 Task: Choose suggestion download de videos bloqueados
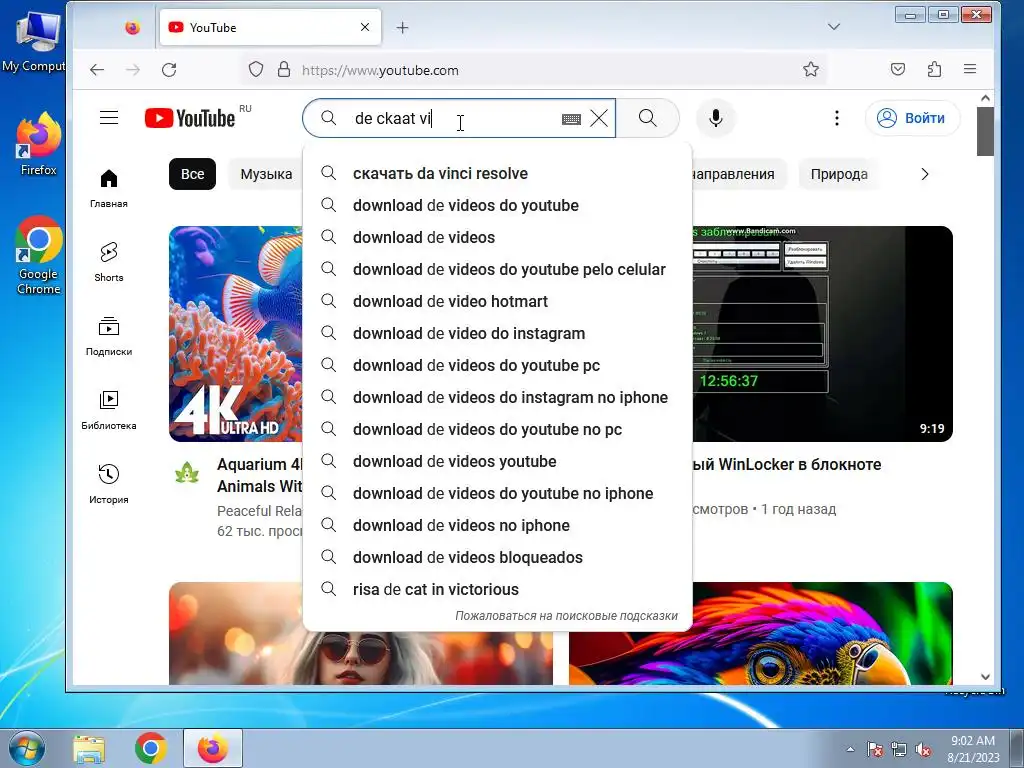498,557
